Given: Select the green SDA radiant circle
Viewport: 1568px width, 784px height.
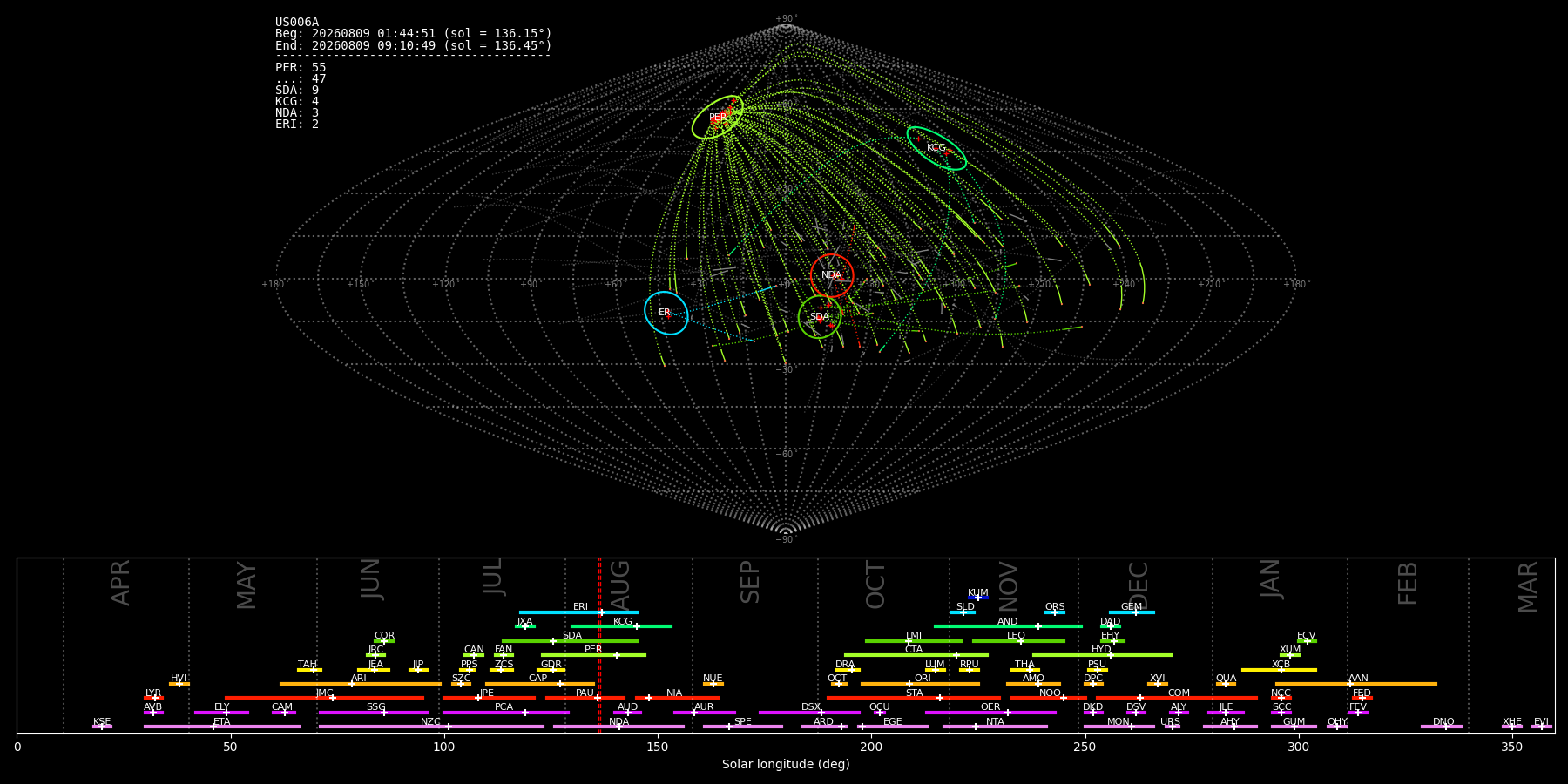Looking at the screenshot, I should pyautogui.click(x=820, y=317).
